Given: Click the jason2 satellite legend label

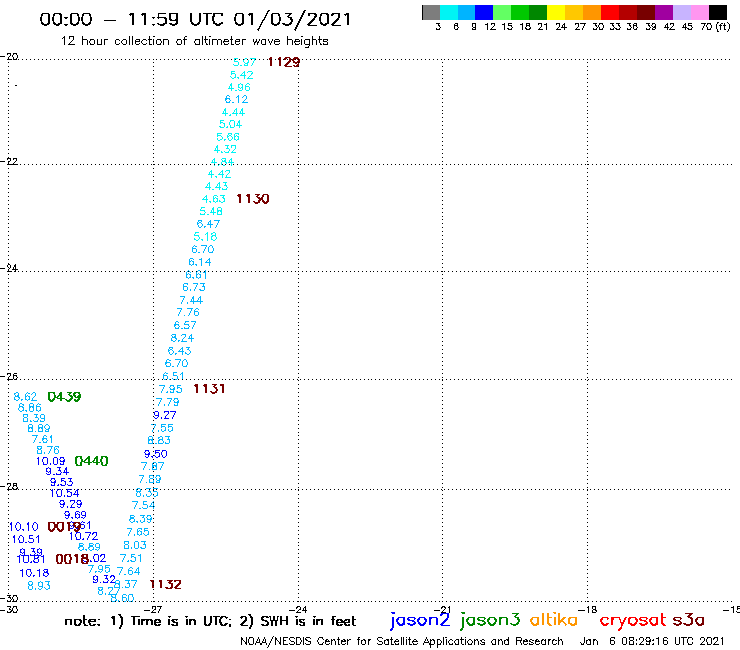Looking at the screenshot, I should pos(420,620).
